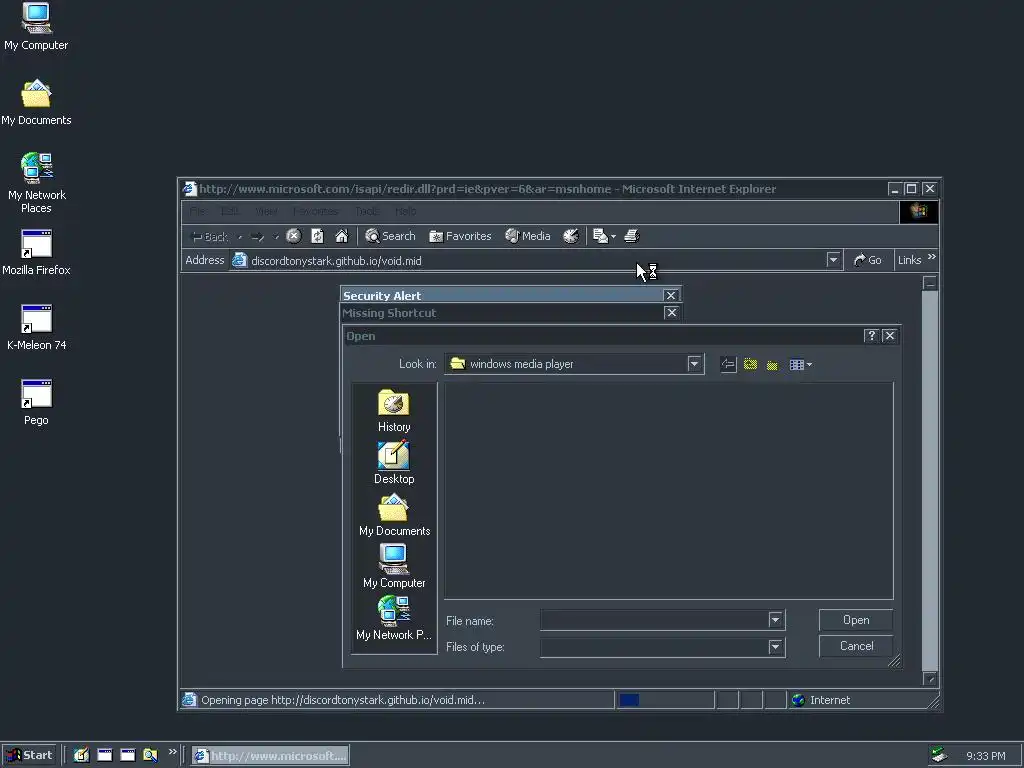This screenshot has width=1024, height=768.
Task: Click the Internet Explorer taskbar button
Action: coord(270,756)
